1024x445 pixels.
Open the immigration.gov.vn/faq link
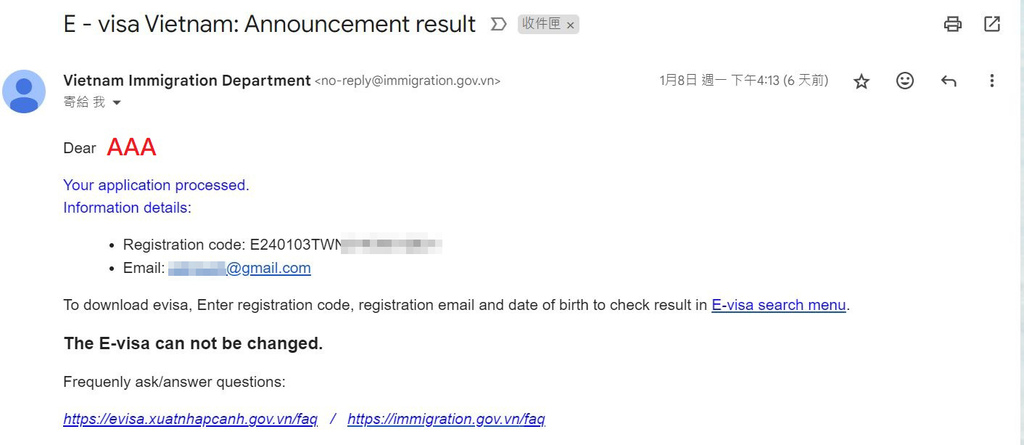(x=446, y=419)
